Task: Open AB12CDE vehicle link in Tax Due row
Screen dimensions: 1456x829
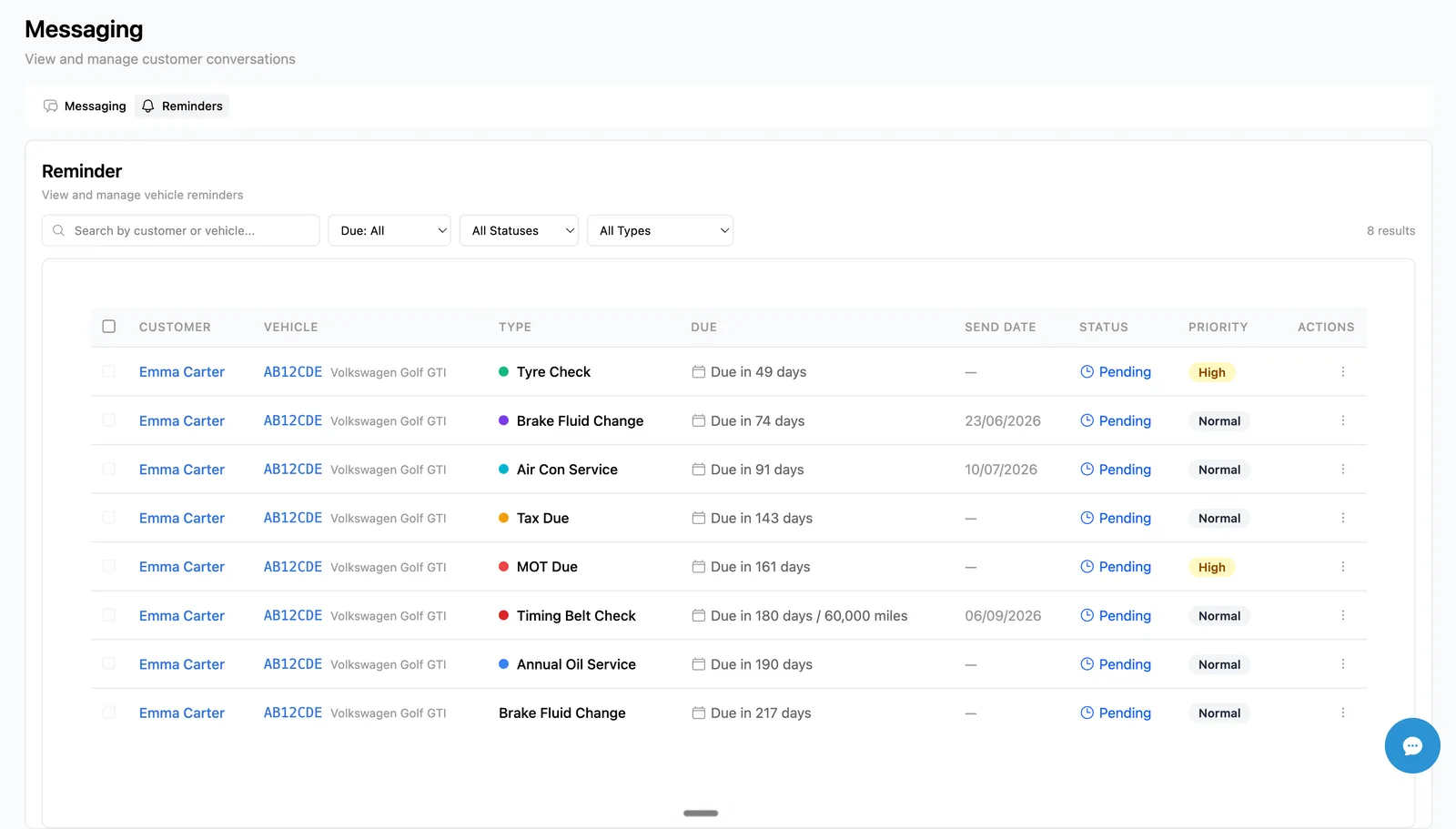Action: pos(293,518)
